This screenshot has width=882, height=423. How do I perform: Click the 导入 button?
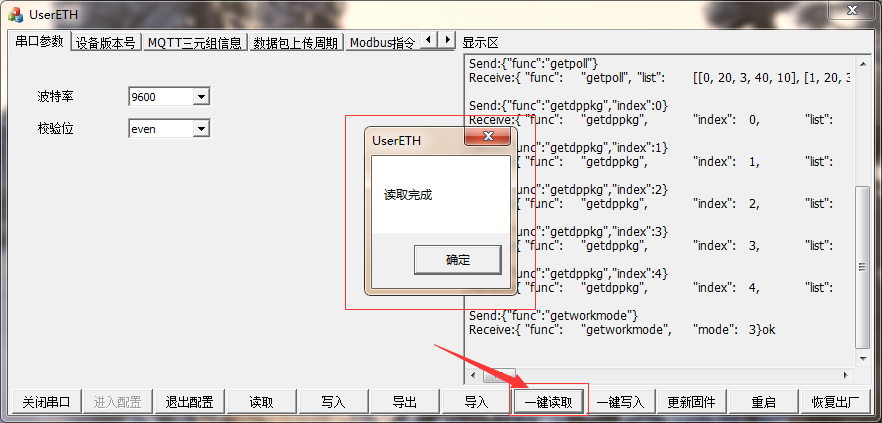tap(476, 402)
